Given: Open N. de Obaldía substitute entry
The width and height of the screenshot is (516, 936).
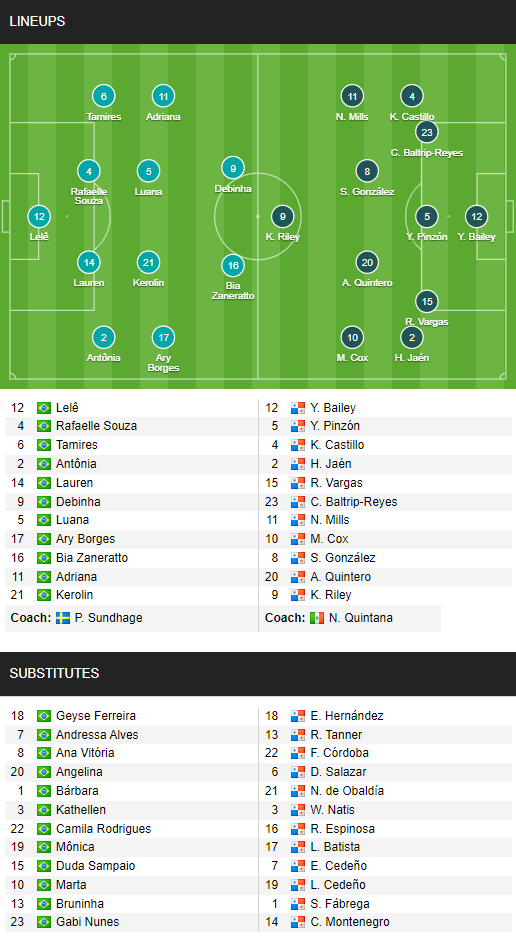Looking at the screenshot, I should point(347,790).
